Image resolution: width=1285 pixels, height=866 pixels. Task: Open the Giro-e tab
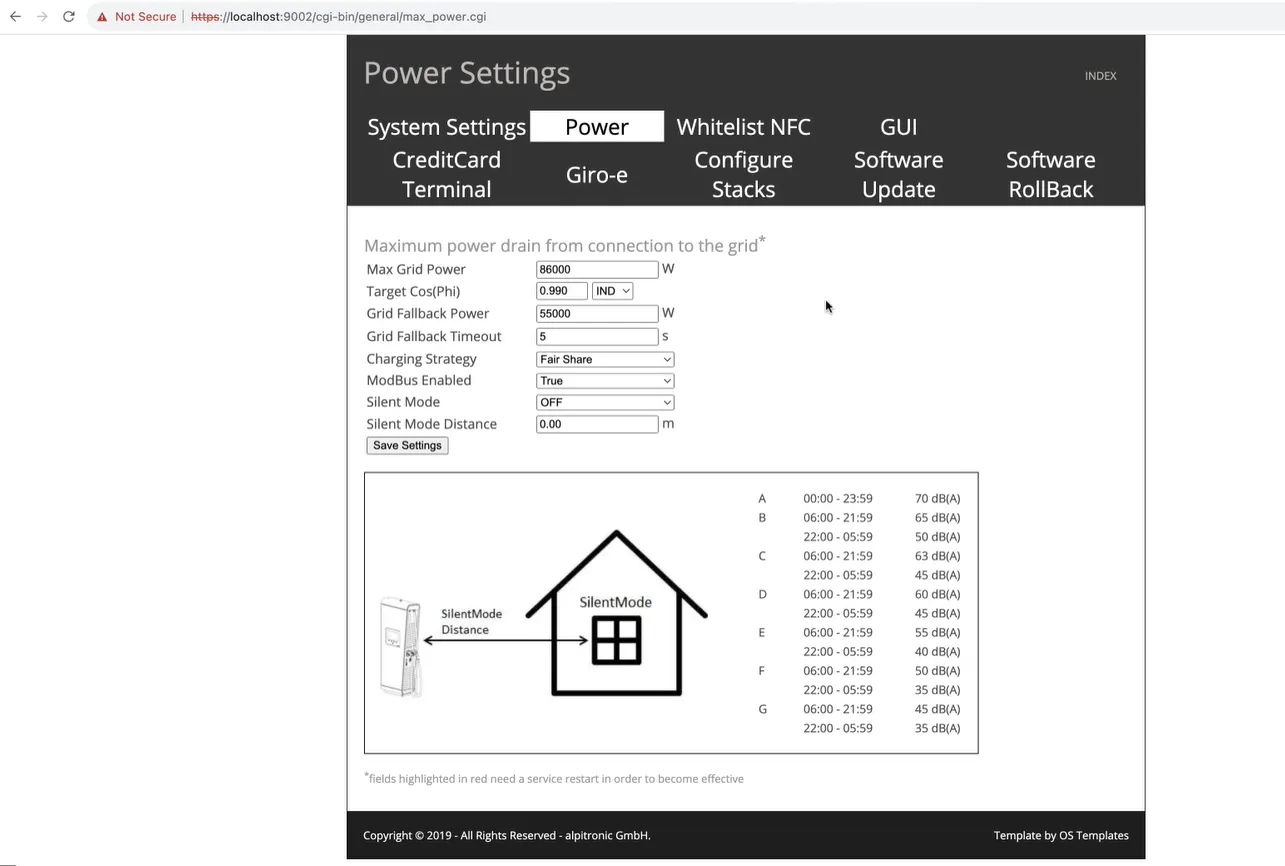tap(597, 175)
